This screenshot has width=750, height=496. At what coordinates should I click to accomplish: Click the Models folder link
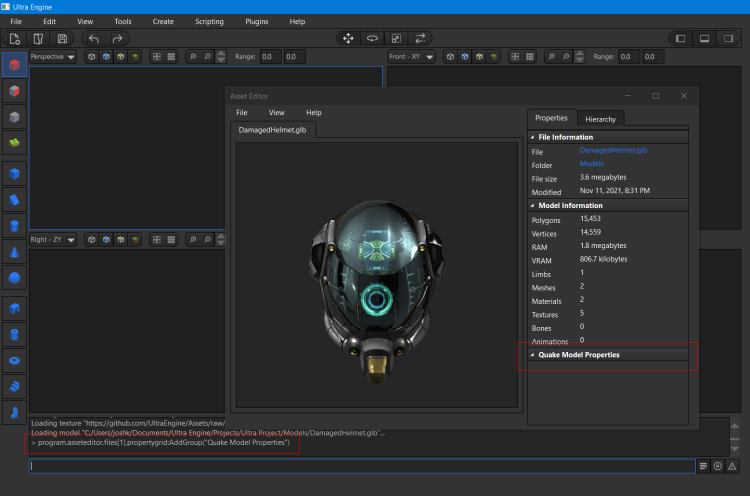click(591, 163)
